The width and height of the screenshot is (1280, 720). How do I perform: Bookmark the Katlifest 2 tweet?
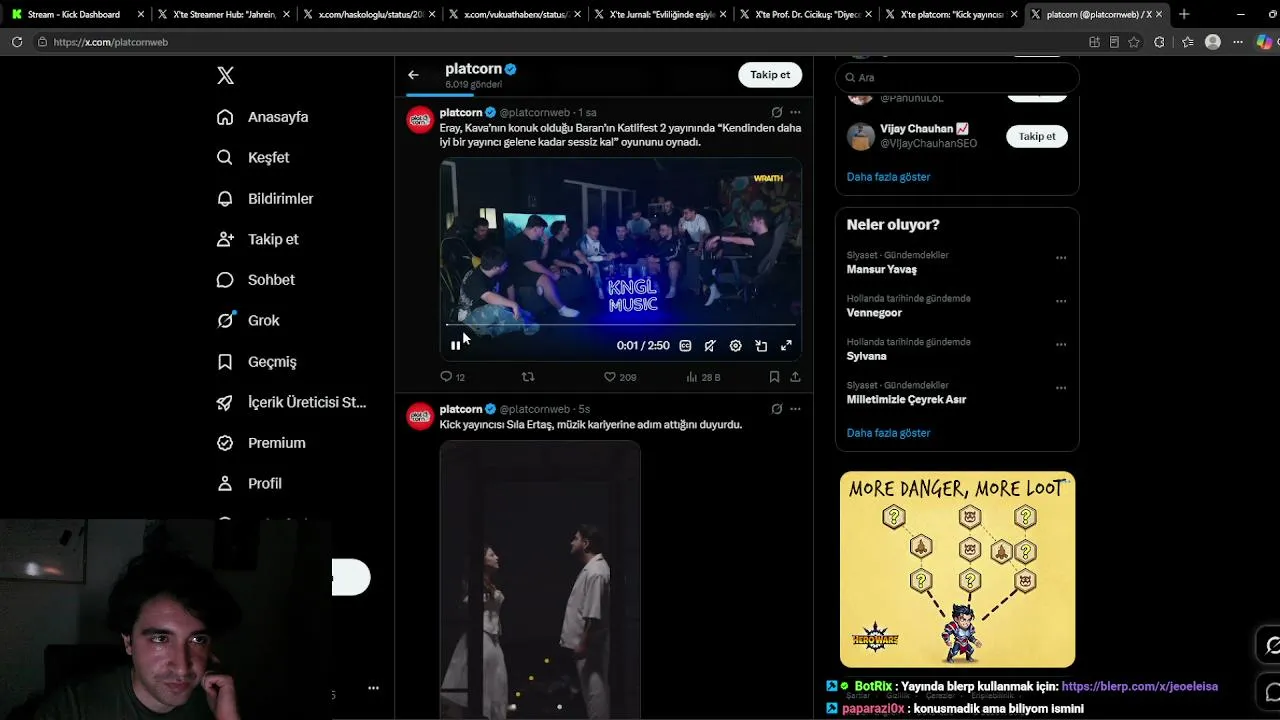pos(774,377)
